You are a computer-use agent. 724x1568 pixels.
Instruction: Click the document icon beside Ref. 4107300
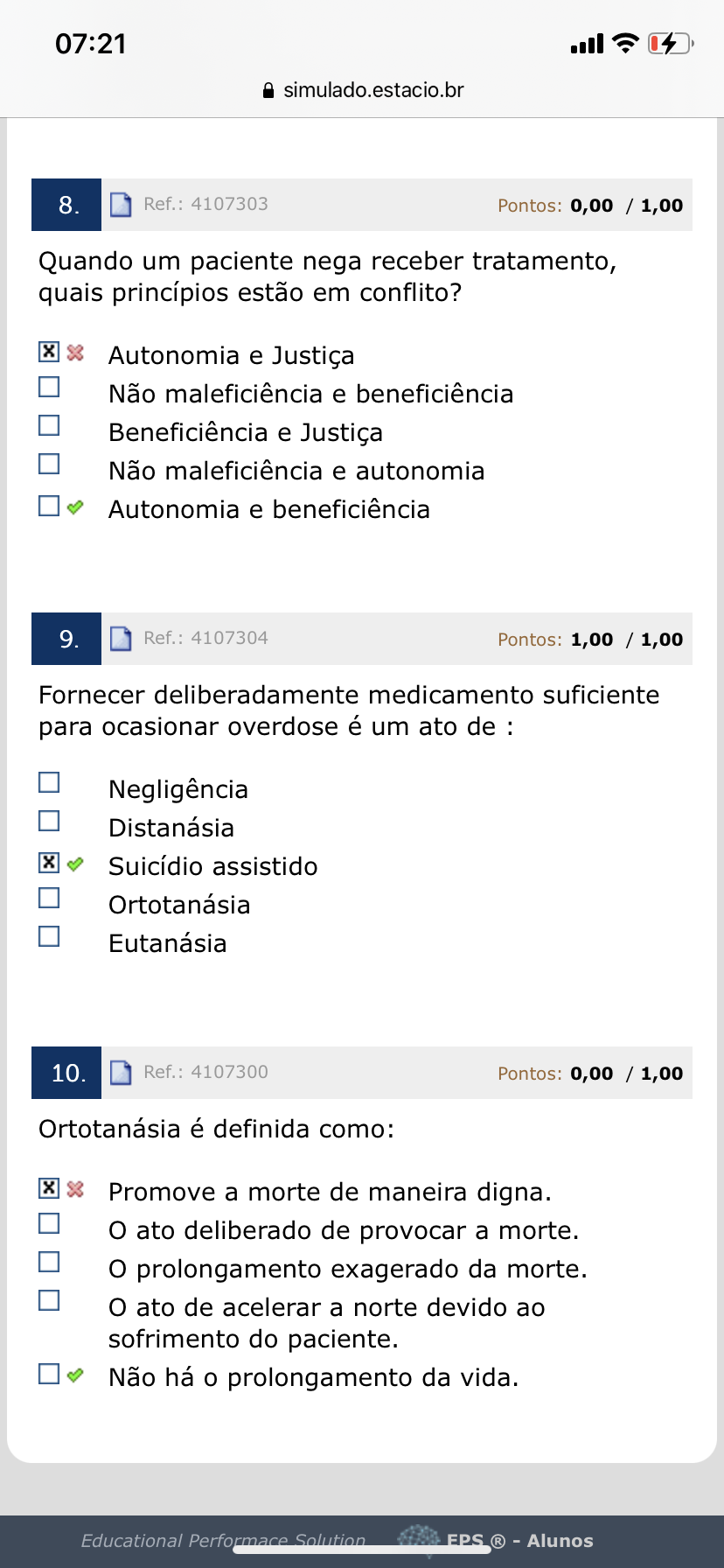point(121,1073)
